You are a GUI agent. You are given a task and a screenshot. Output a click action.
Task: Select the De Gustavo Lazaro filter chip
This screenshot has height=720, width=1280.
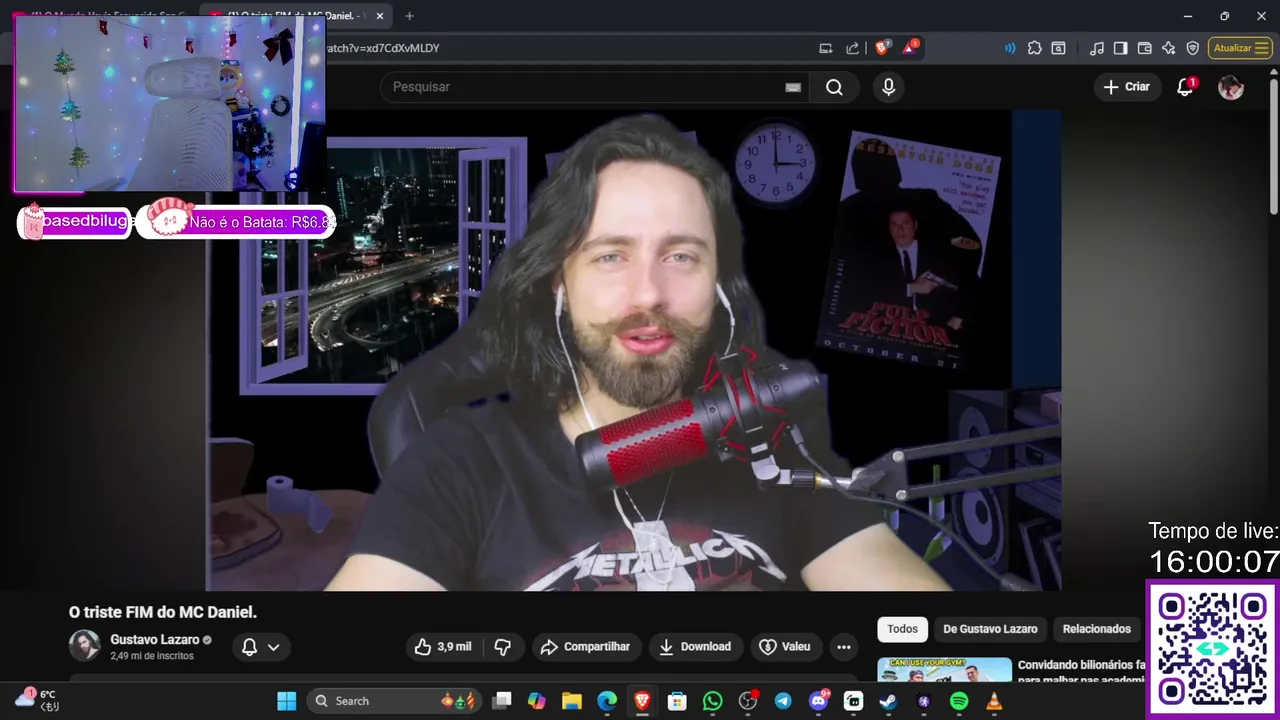(x=990, y=629)
